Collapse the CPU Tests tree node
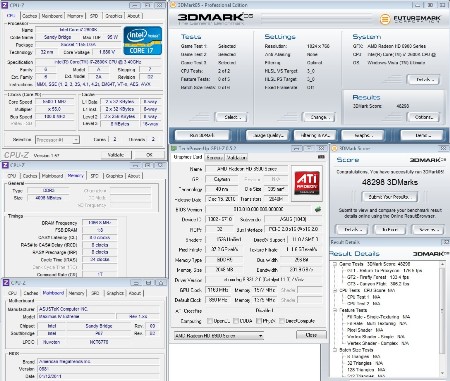 (x=335, y=290)
